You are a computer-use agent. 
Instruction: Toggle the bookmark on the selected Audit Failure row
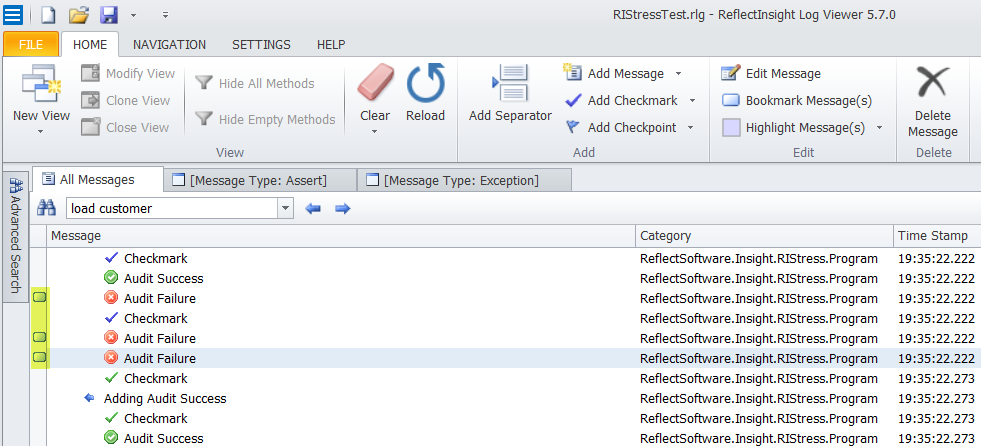pyautogui.click(x=39, y=358)
